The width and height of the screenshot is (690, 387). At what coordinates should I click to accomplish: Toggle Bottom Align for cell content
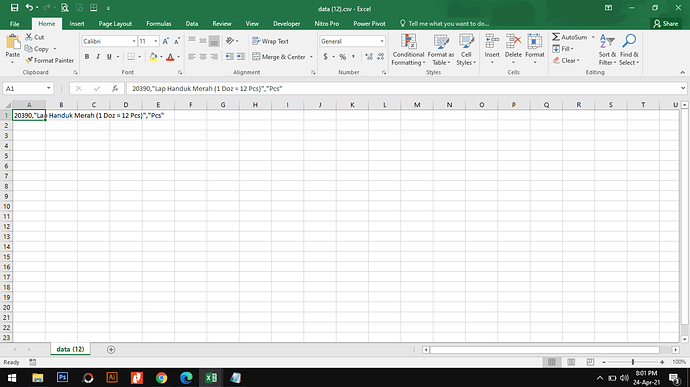point(214,41)
